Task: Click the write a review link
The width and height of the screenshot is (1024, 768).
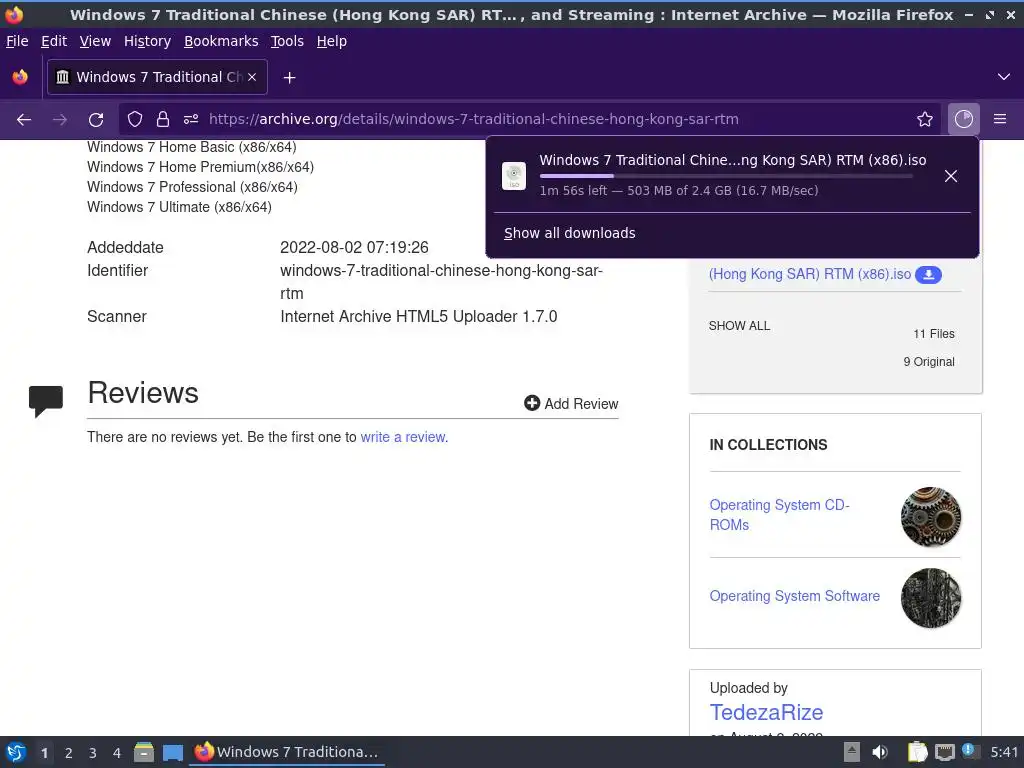Action: pos(404,437)
